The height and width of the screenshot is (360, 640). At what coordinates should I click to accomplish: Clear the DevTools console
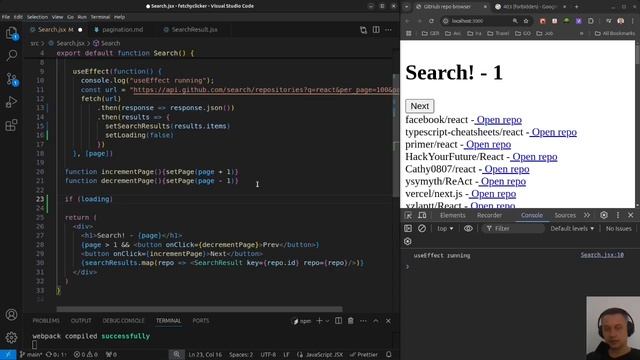(422, 229)
